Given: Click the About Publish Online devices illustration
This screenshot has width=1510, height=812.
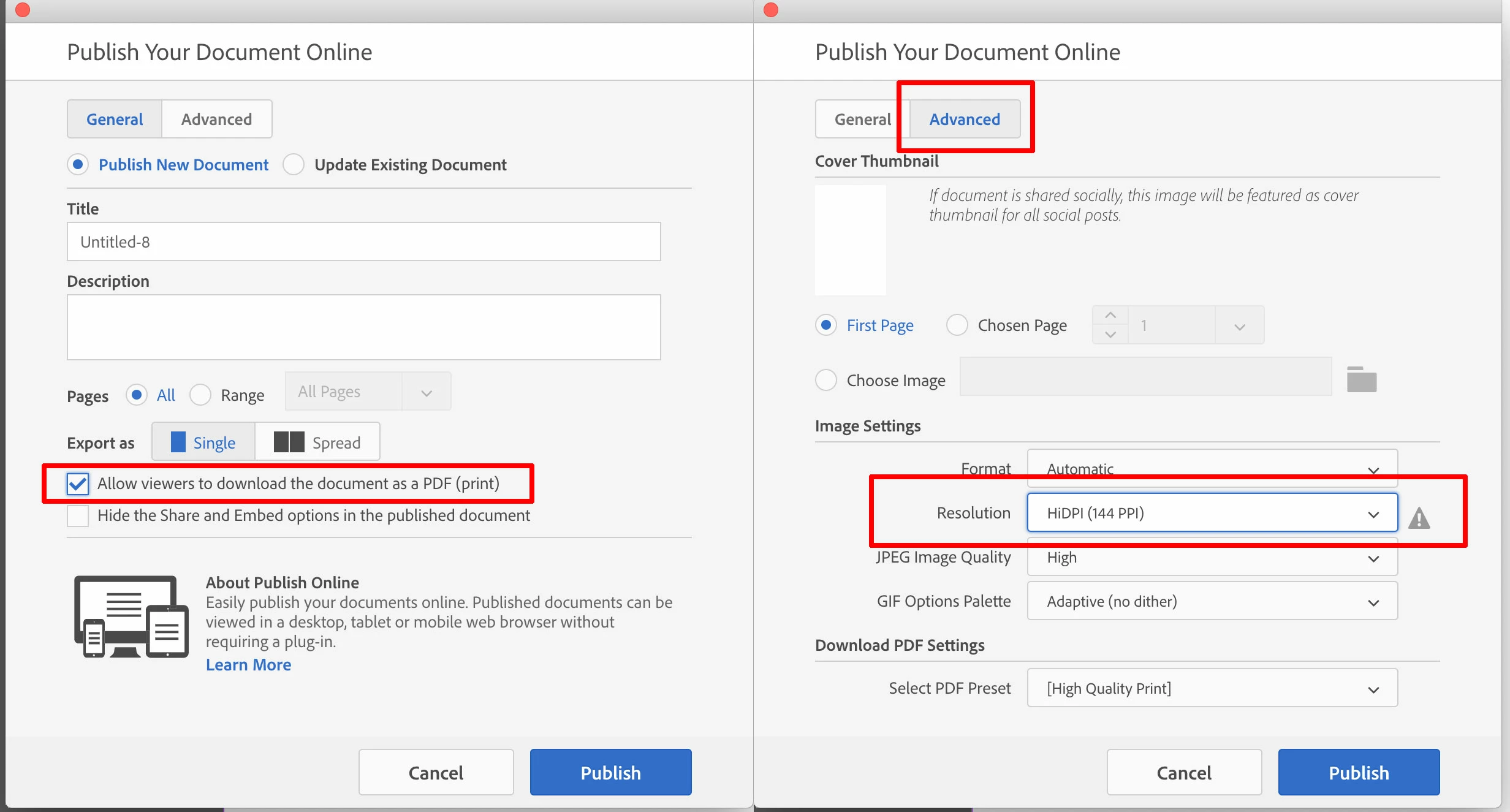Looking at the screenshot, I should tap(131, 617).
